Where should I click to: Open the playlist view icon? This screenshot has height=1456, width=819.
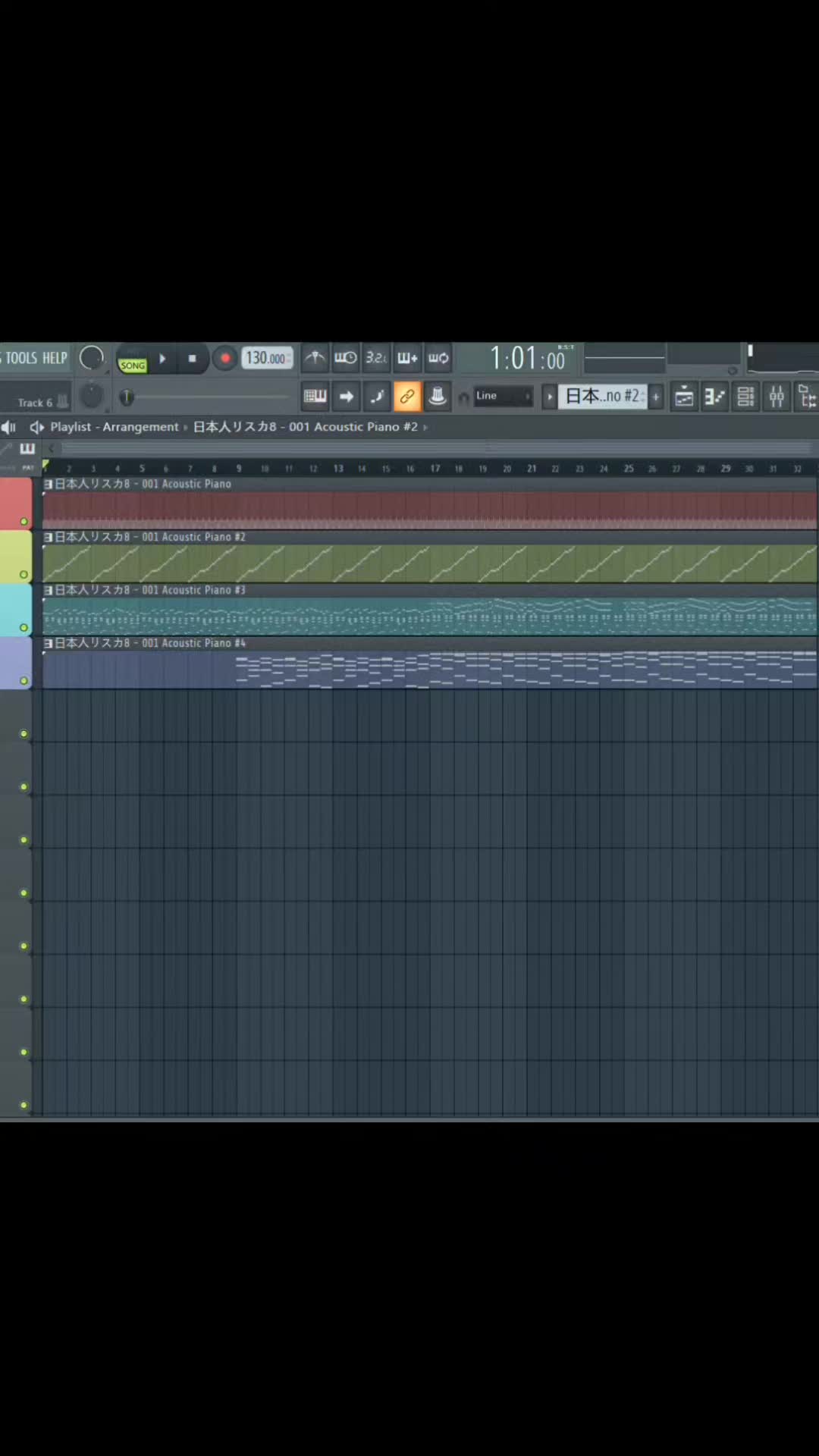[683, 396]
